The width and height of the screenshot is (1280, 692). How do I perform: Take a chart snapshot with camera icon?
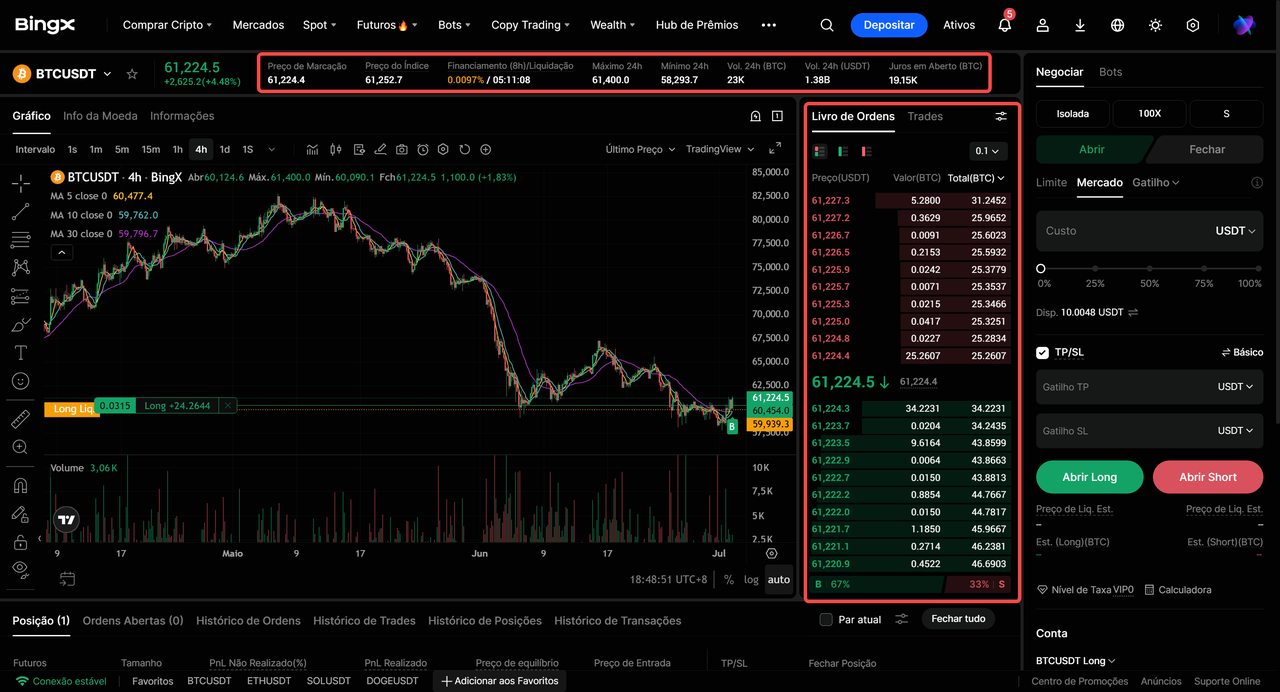[x=402, y=150]
